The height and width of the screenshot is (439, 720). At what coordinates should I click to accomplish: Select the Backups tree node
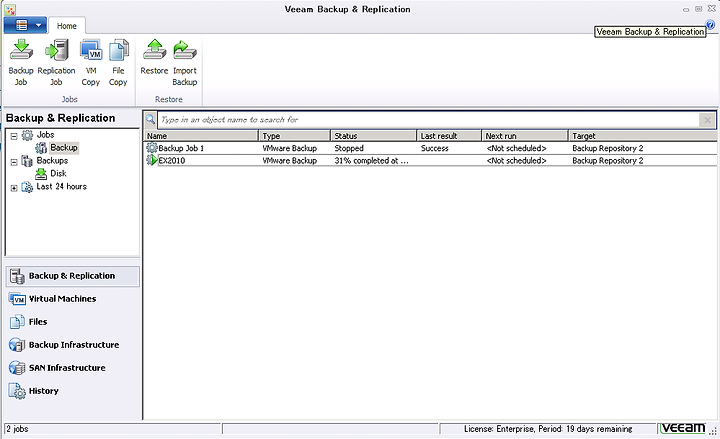pyautogui.click(x=52, y=161)
